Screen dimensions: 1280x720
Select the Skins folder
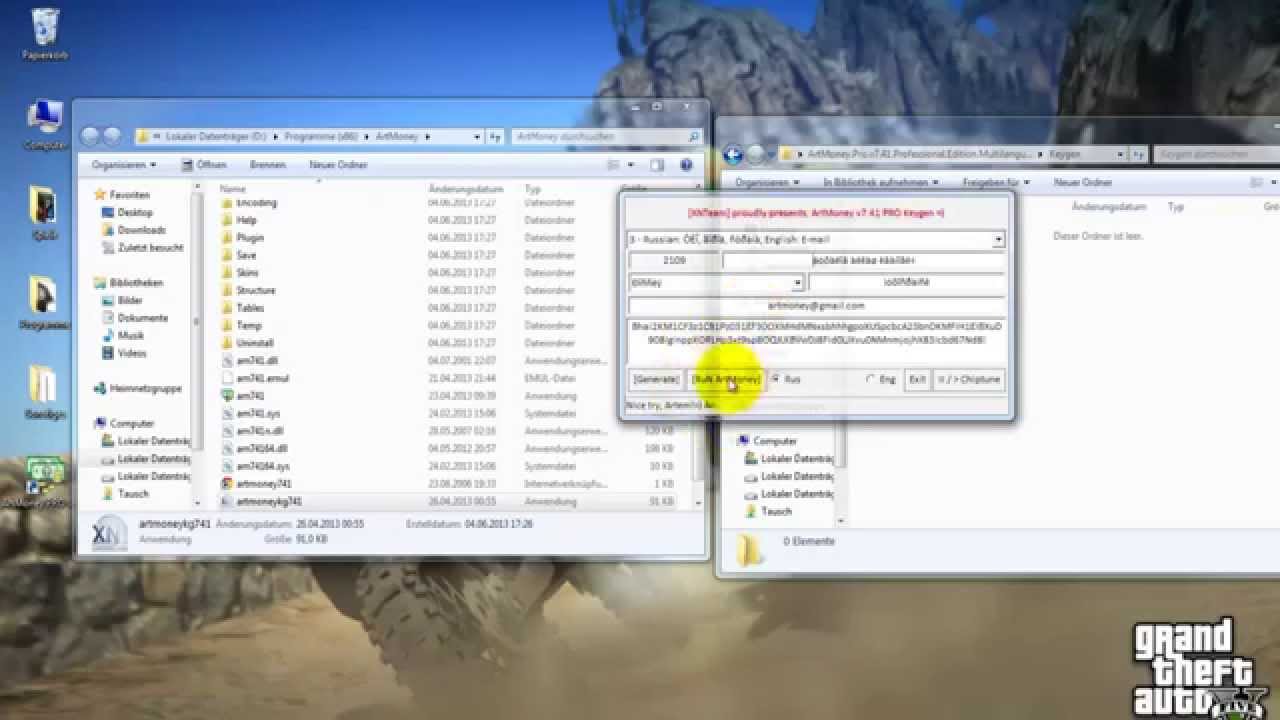[247, 273]
